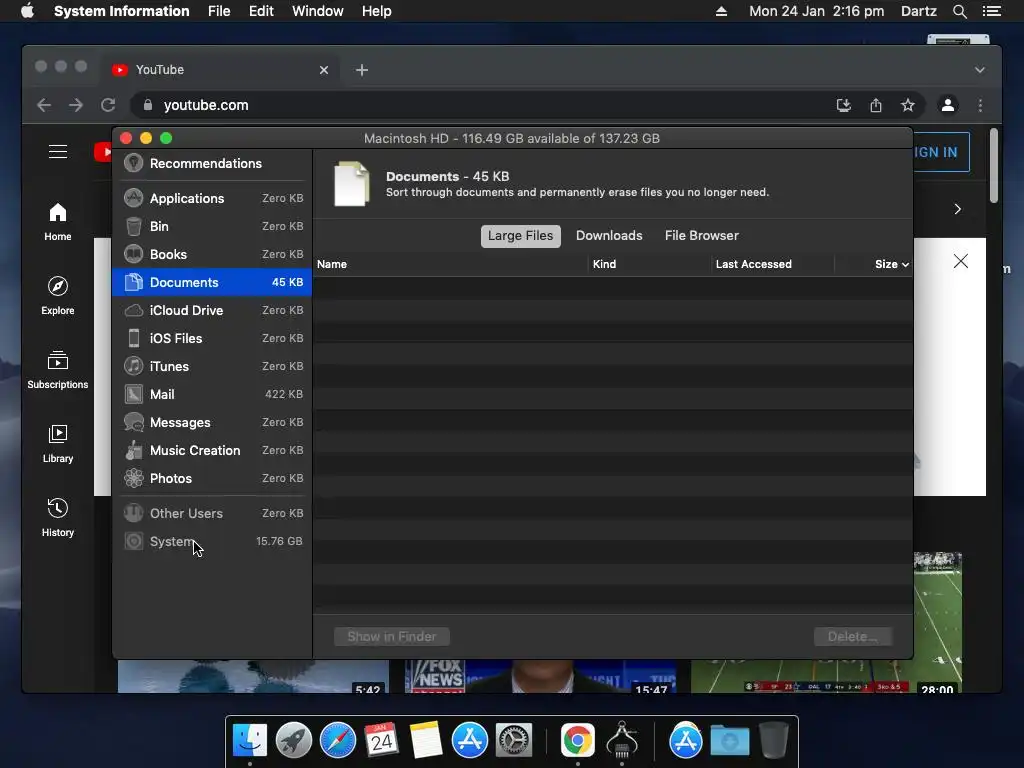The height and width of the screenshot is (768, 1024).
Task: Open Launchpad from the Dock
Action: 294,741
